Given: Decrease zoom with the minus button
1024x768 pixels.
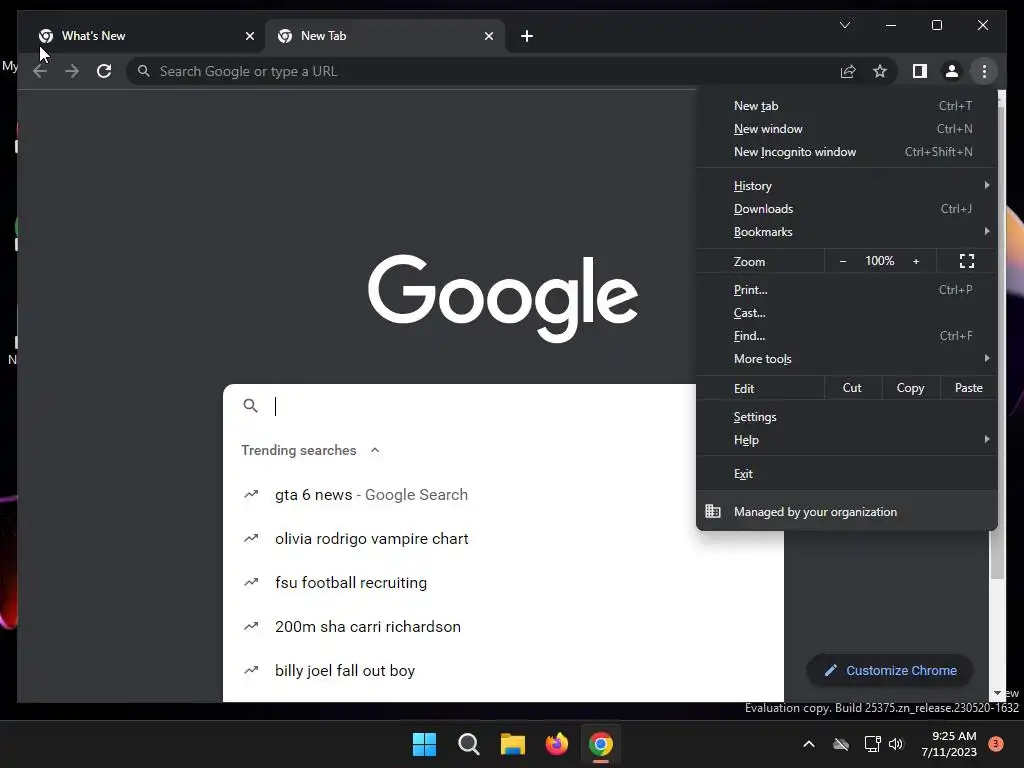Looking at the screenshot, I should (x=842, y=261).
